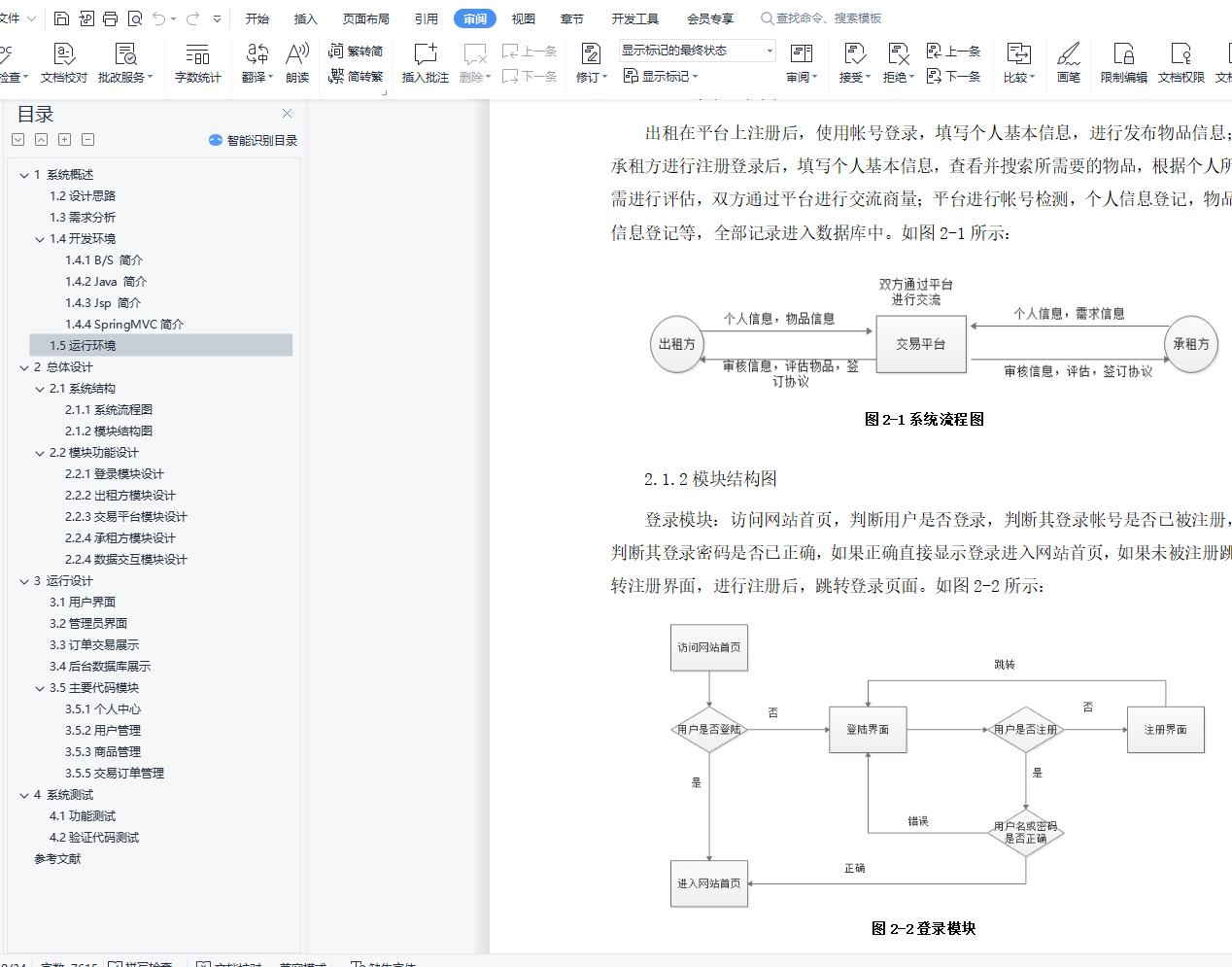Switch to the 开始 tab
Screen dimensions: 1232x967
[257, 18]
